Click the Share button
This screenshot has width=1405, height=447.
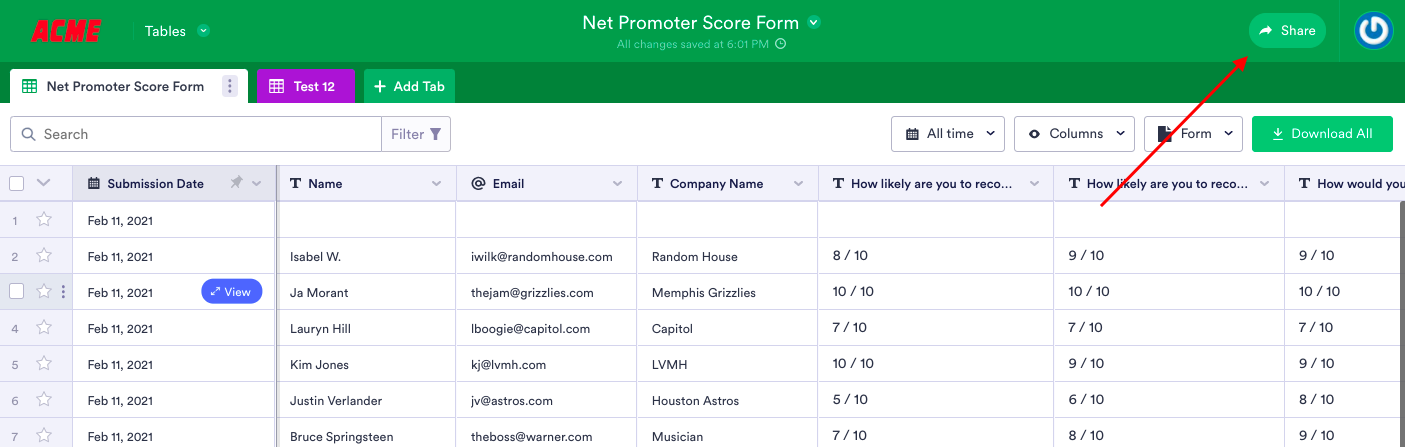(1287, 31)
